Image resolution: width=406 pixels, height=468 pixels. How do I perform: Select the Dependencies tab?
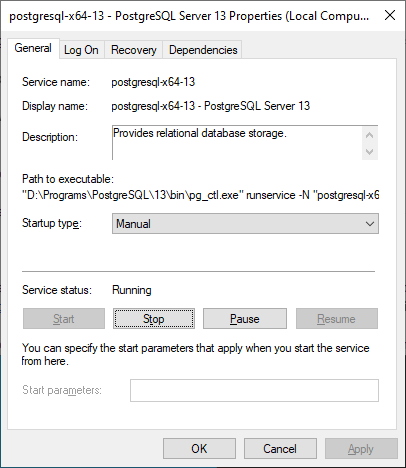click(203, 50)
